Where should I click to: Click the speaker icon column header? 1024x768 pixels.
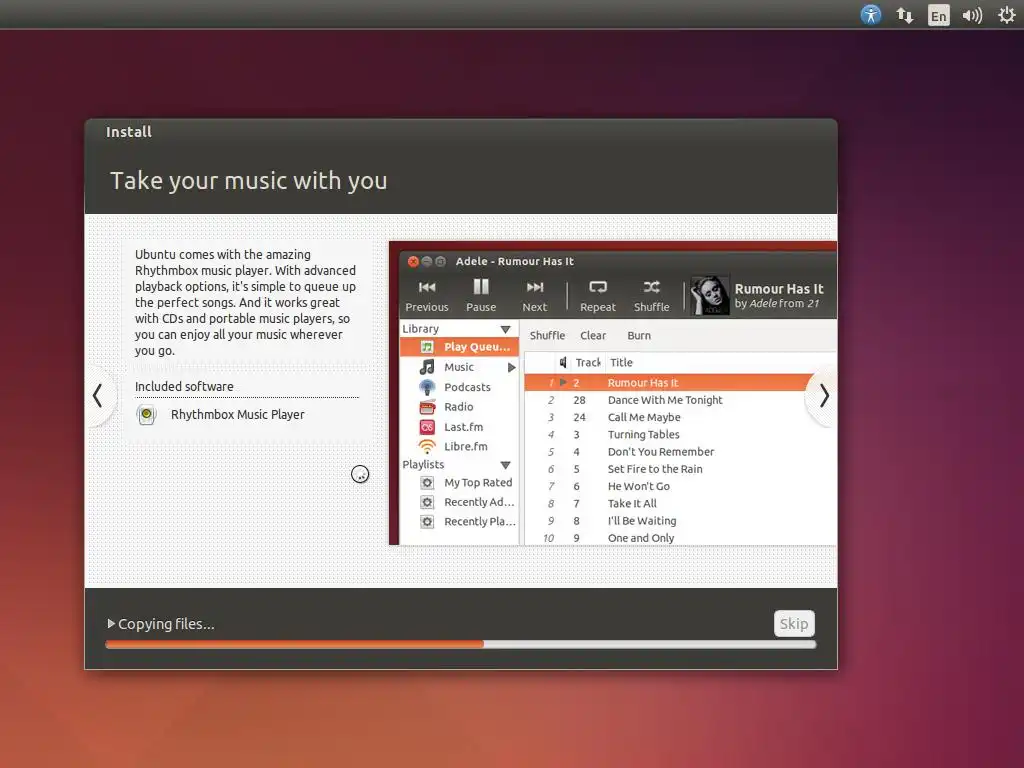pos(563,362)
